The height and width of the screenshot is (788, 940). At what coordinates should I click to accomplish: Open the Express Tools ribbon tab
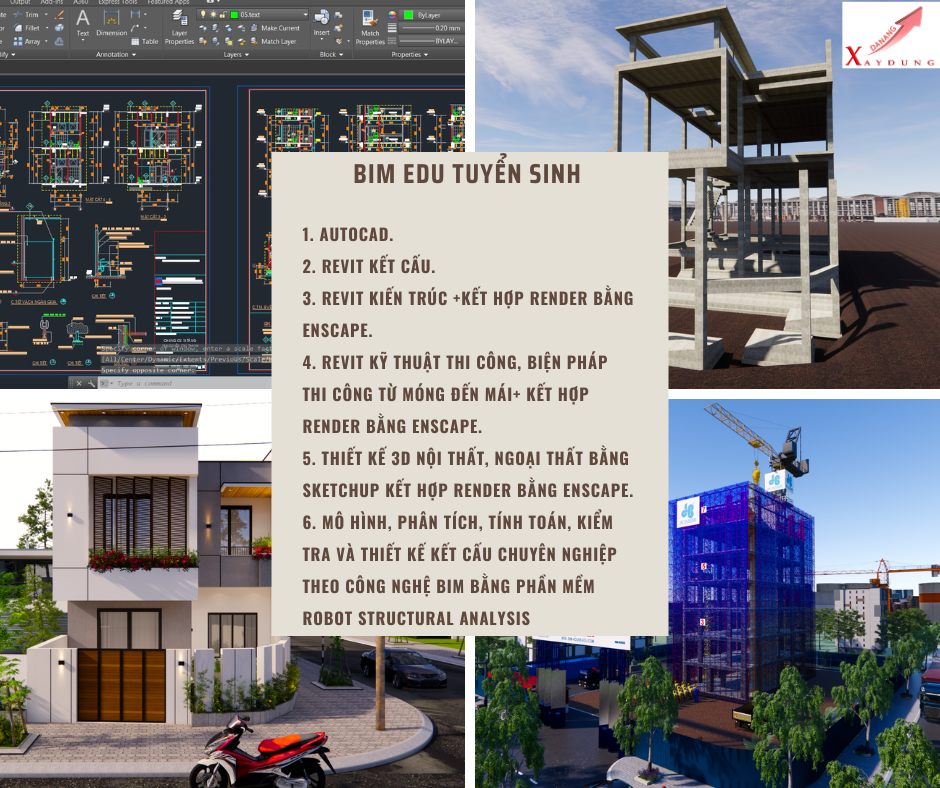click(x=118, y=3)
